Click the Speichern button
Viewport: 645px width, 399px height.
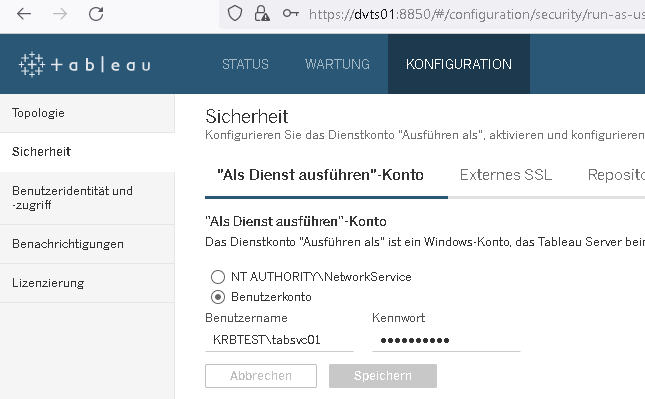383,376
